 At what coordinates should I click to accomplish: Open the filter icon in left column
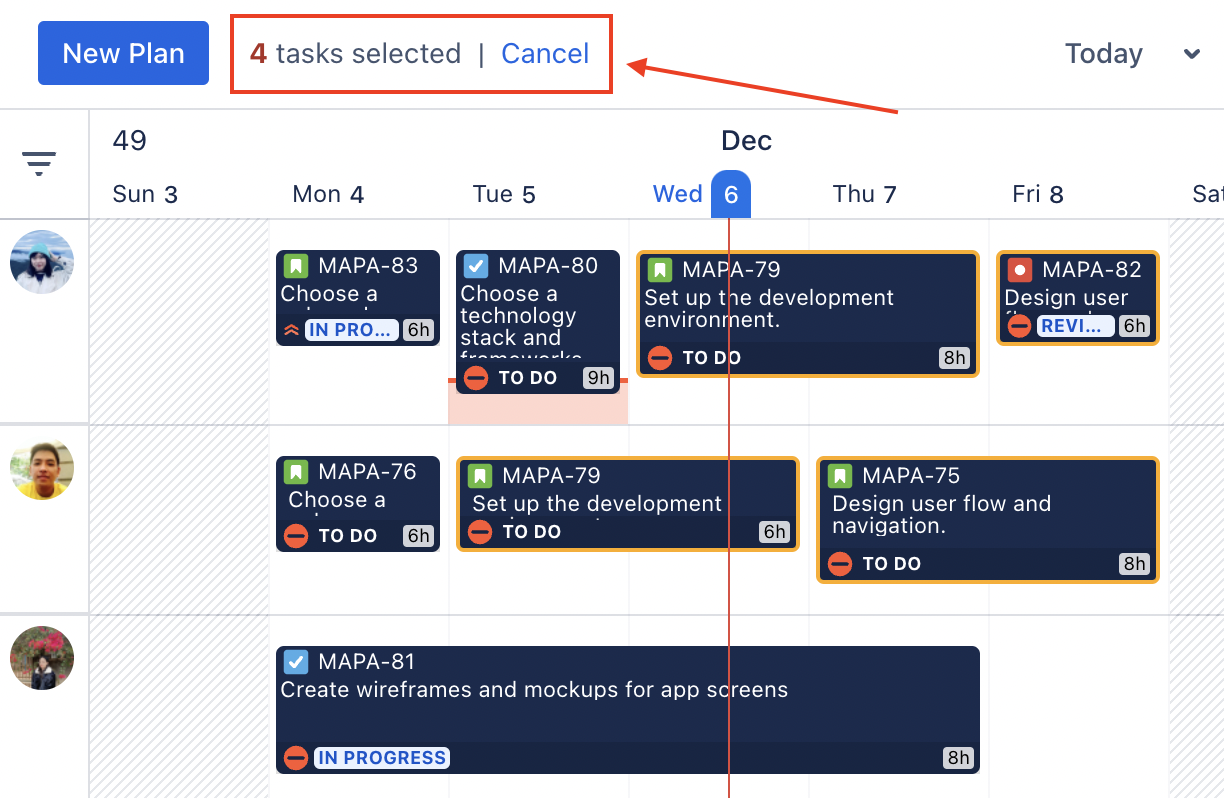pyautogui.click(x=39, y=163)
